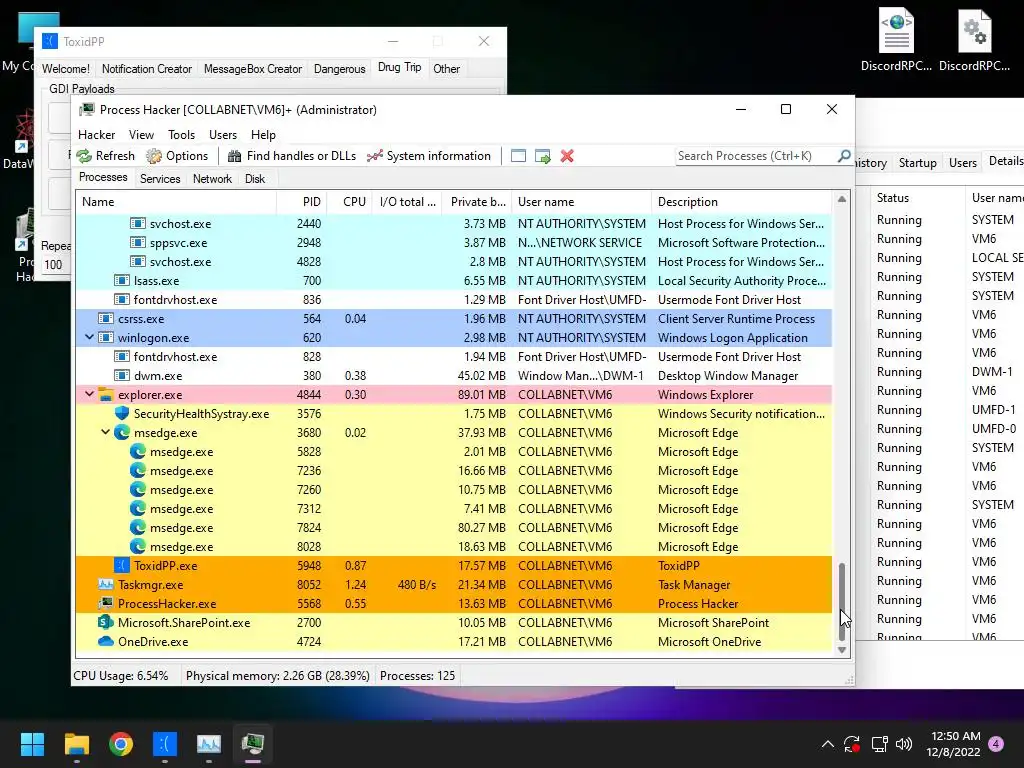This screenshot has height=768, width=1024.
Task: Click the scrollbar down arrow
Action: (x=842, y=650)
